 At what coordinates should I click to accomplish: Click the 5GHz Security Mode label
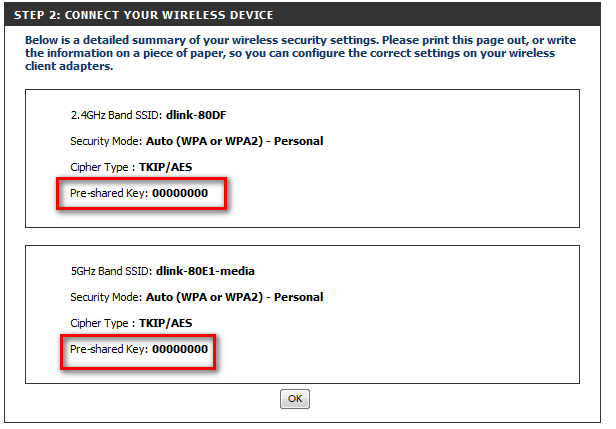pyautogui.click(x=106, y=297)
